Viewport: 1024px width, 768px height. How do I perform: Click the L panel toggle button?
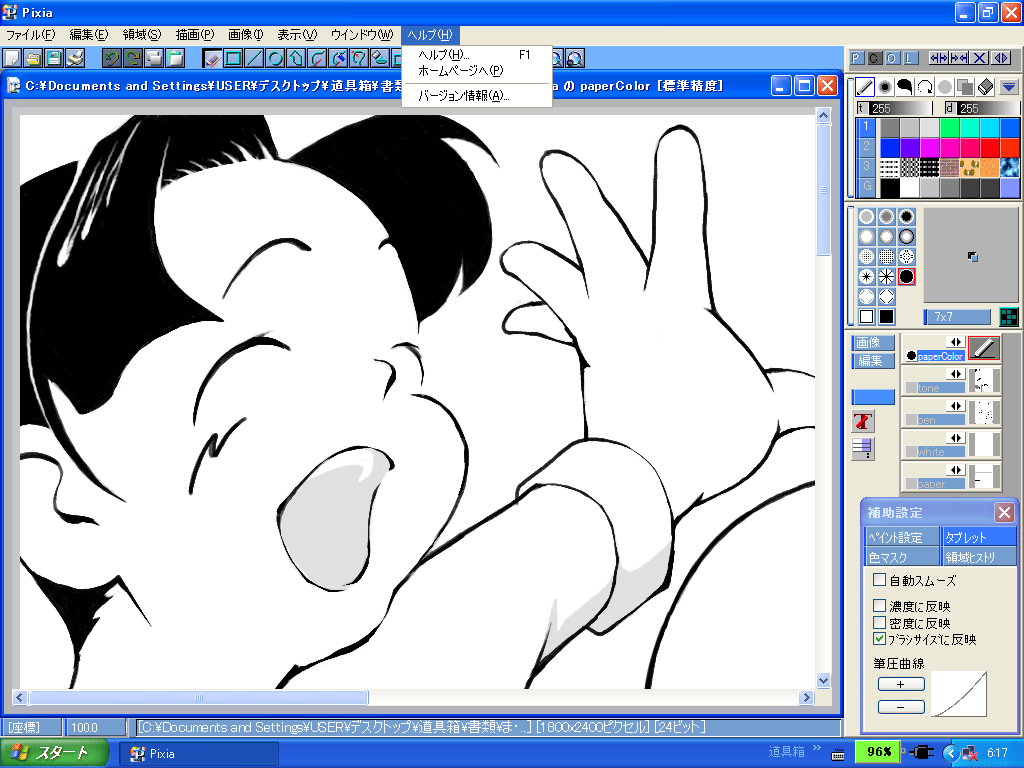click(909, 58)
